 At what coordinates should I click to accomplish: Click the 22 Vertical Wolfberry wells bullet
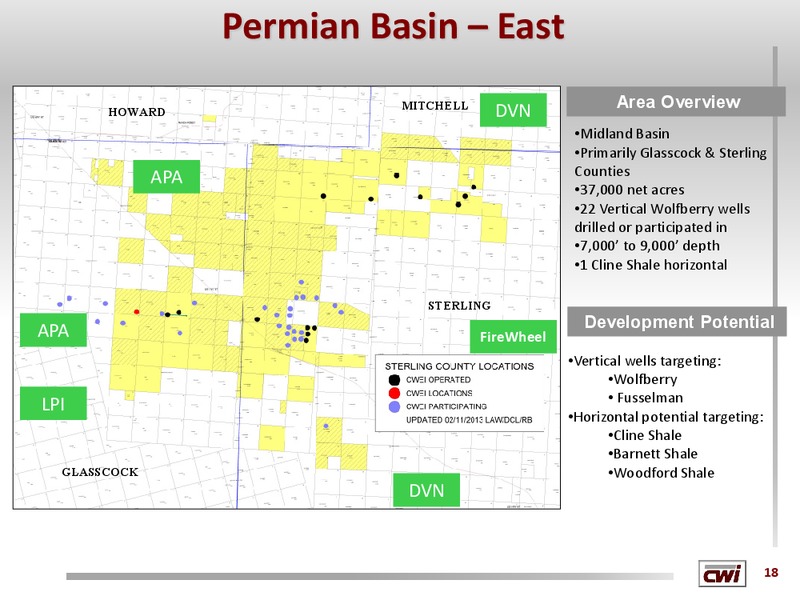coord(662,218)
